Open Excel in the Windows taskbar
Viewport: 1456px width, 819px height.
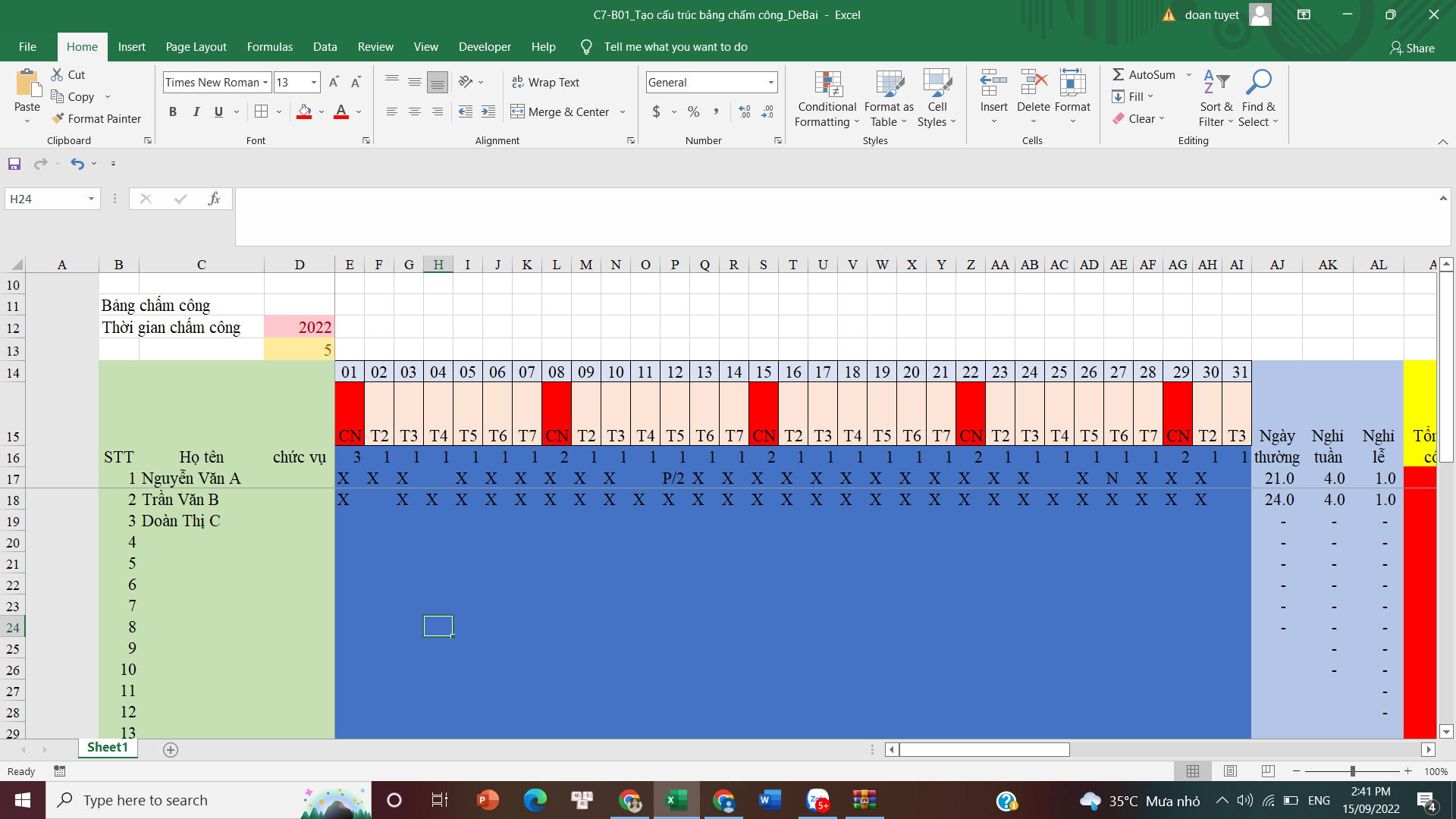(x=676, y=800)
